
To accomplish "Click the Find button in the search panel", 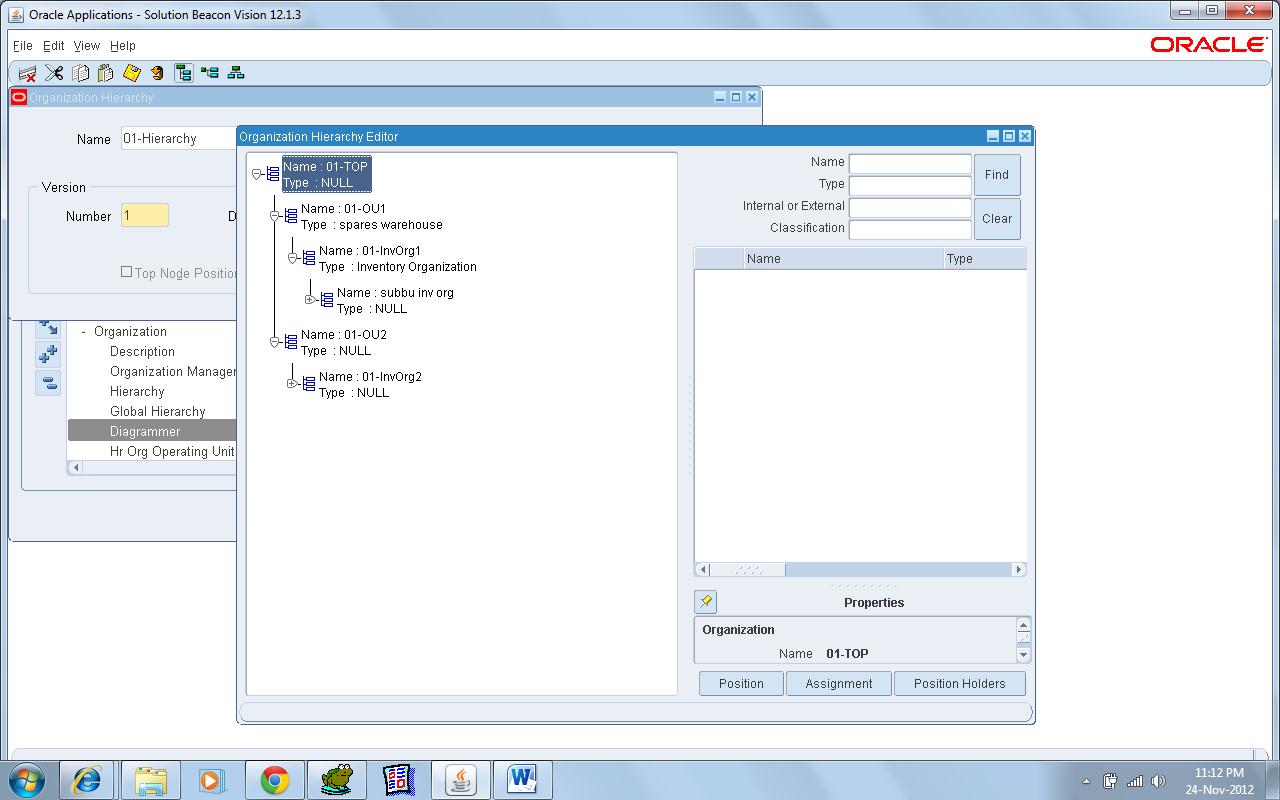I will (x=996, y=175).
